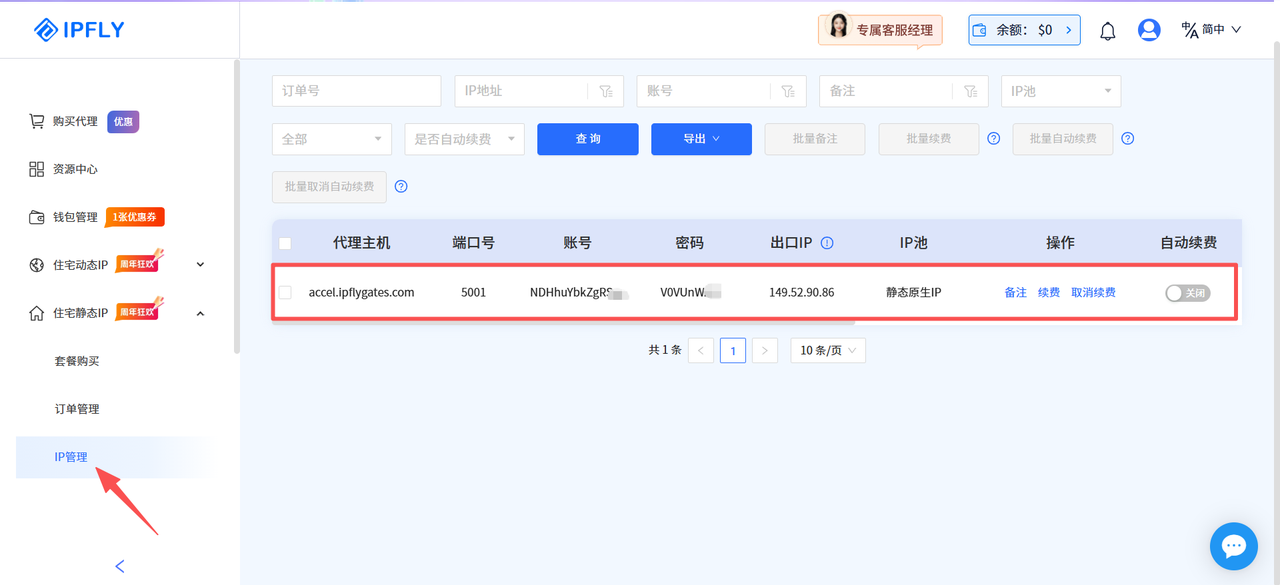1280x585 pixels.
Task: Open the 全部 status dropdown
Action: tap(332, 139)
